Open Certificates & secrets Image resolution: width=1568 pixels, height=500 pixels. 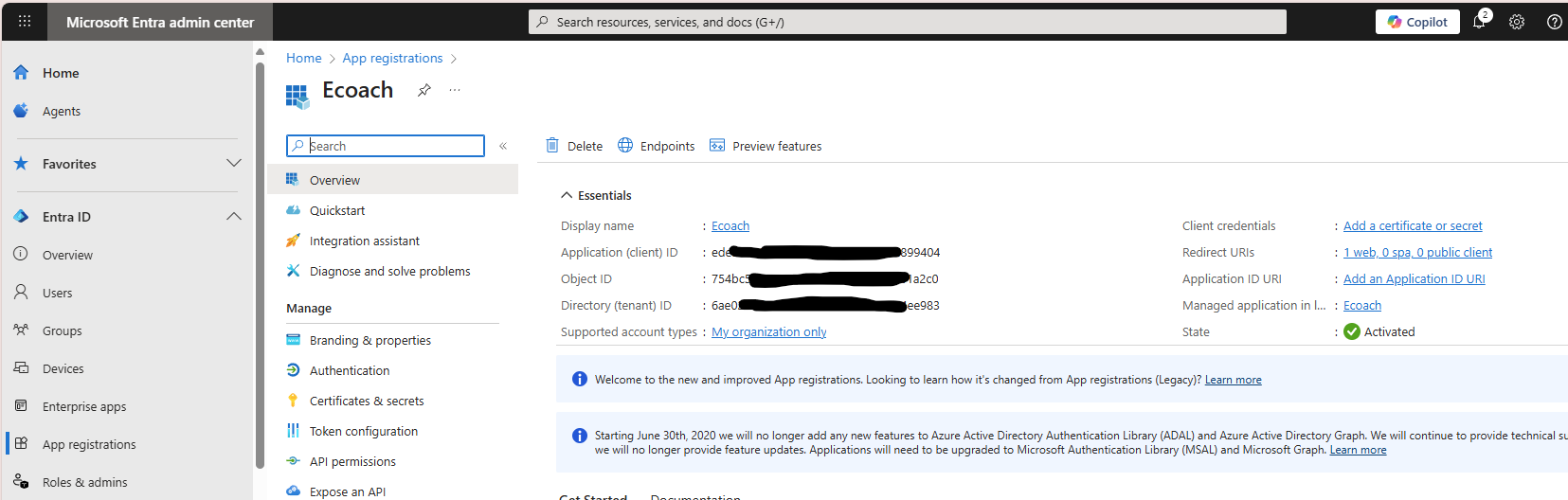[x=367, y=401]
